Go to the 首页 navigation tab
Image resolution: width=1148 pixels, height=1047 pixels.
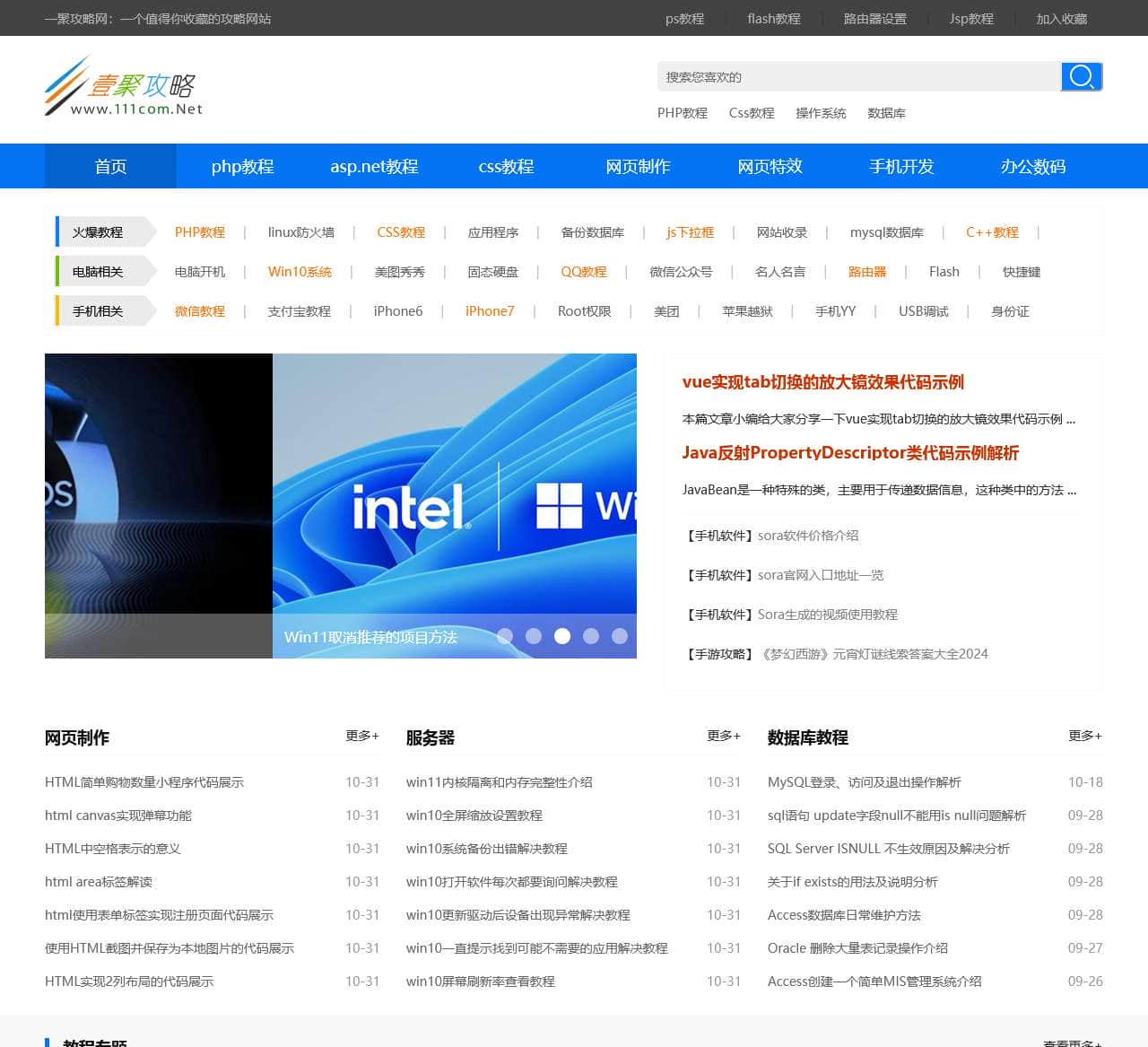tap(110, 167)
